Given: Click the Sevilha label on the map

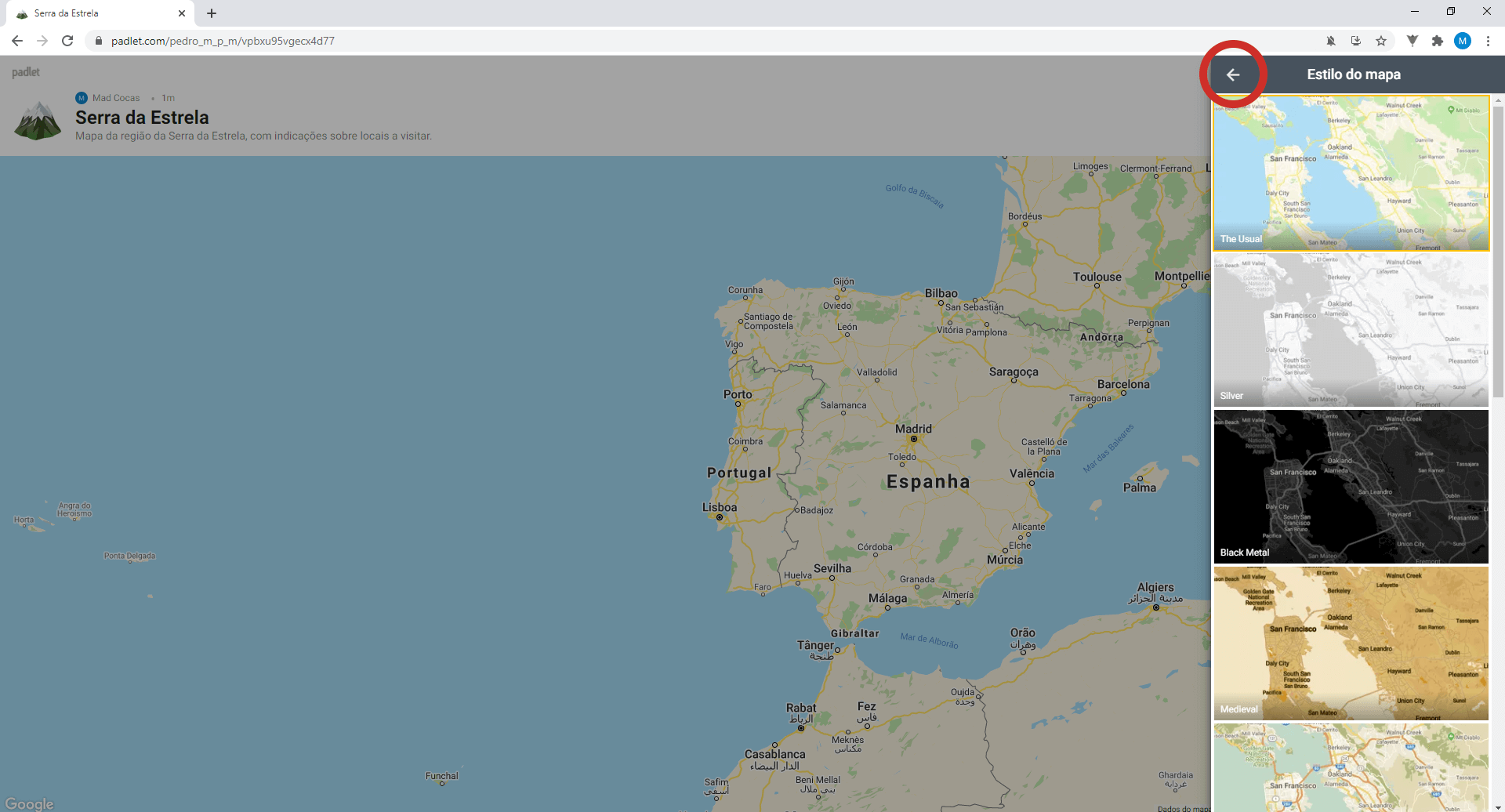Looking at the screenshot, I should click(x=832, y=568).
